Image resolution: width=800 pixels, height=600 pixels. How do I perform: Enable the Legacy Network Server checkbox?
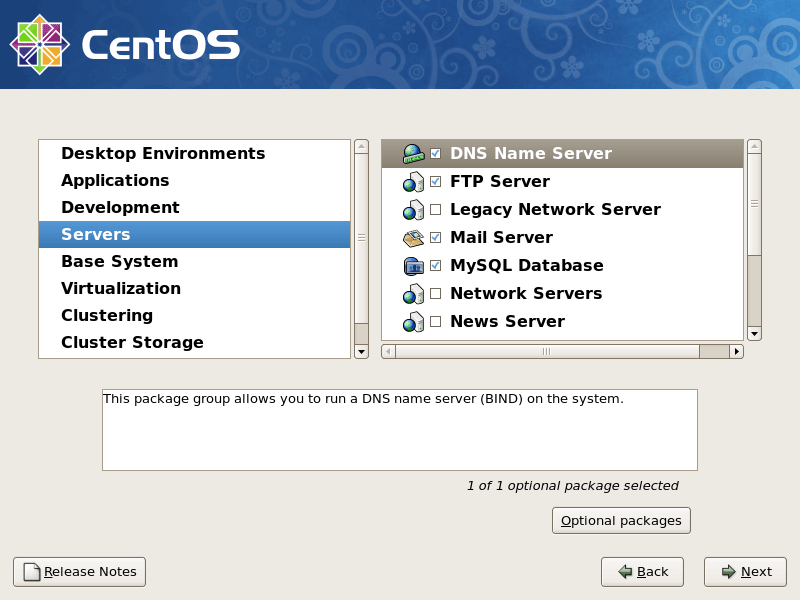point(436,210)
